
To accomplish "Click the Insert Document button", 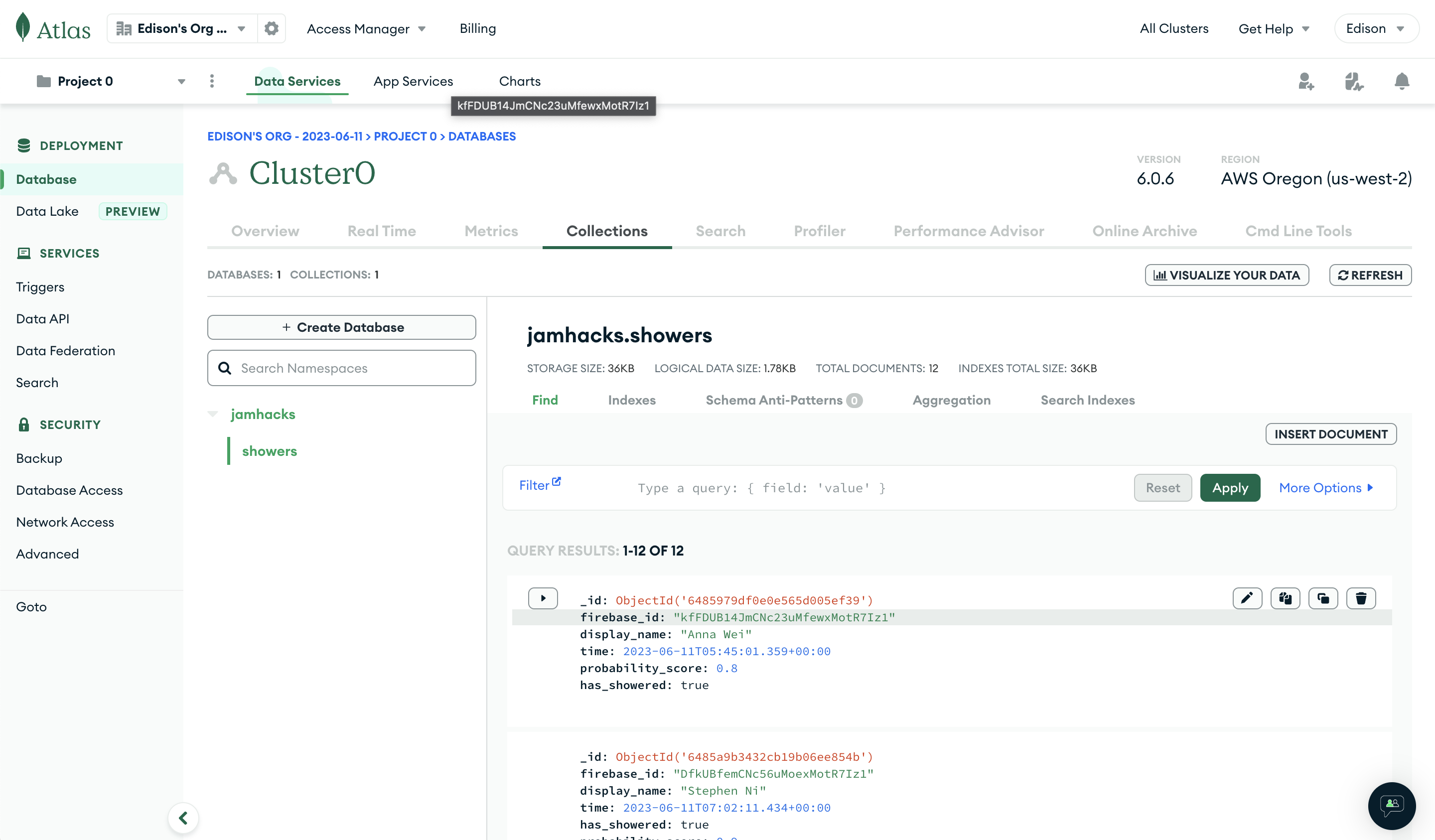I will click(1330, 434).
